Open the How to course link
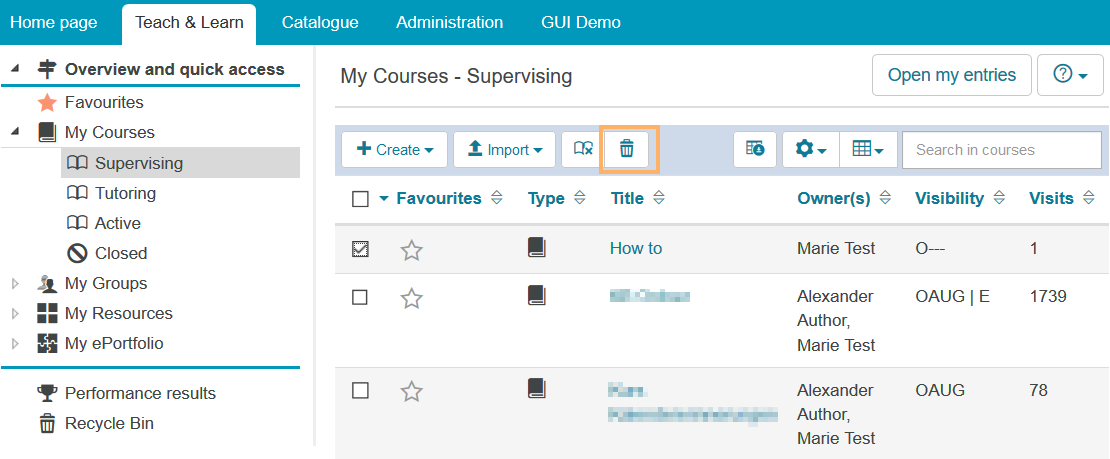The width and height of the screenshot is (1110, 459). [x=635, y=248]
